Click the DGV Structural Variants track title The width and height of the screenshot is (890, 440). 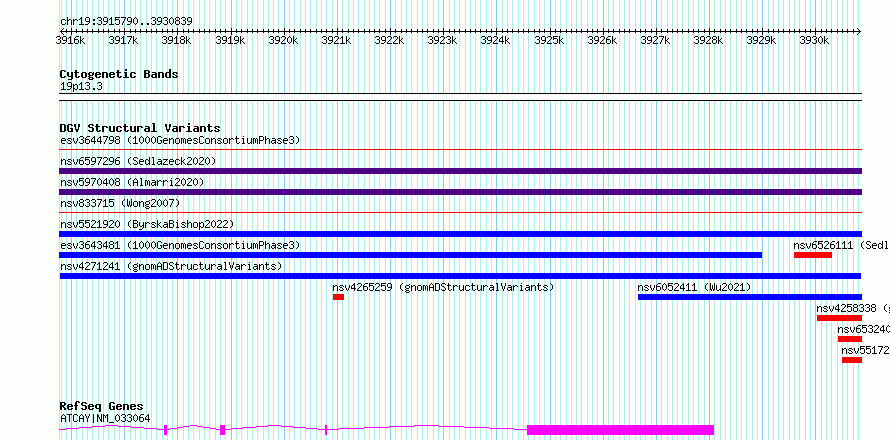pos(140,128)
